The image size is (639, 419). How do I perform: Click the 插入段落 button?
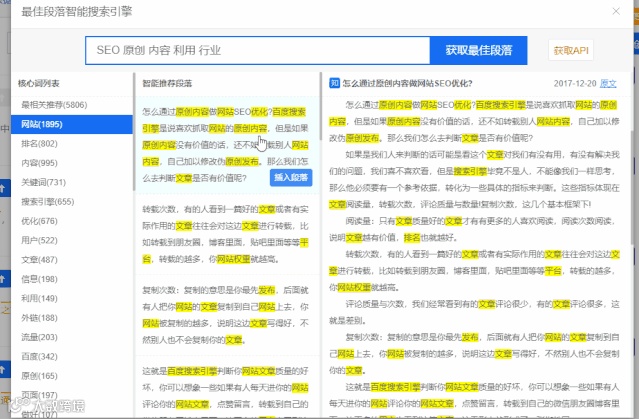coord(291,178)
